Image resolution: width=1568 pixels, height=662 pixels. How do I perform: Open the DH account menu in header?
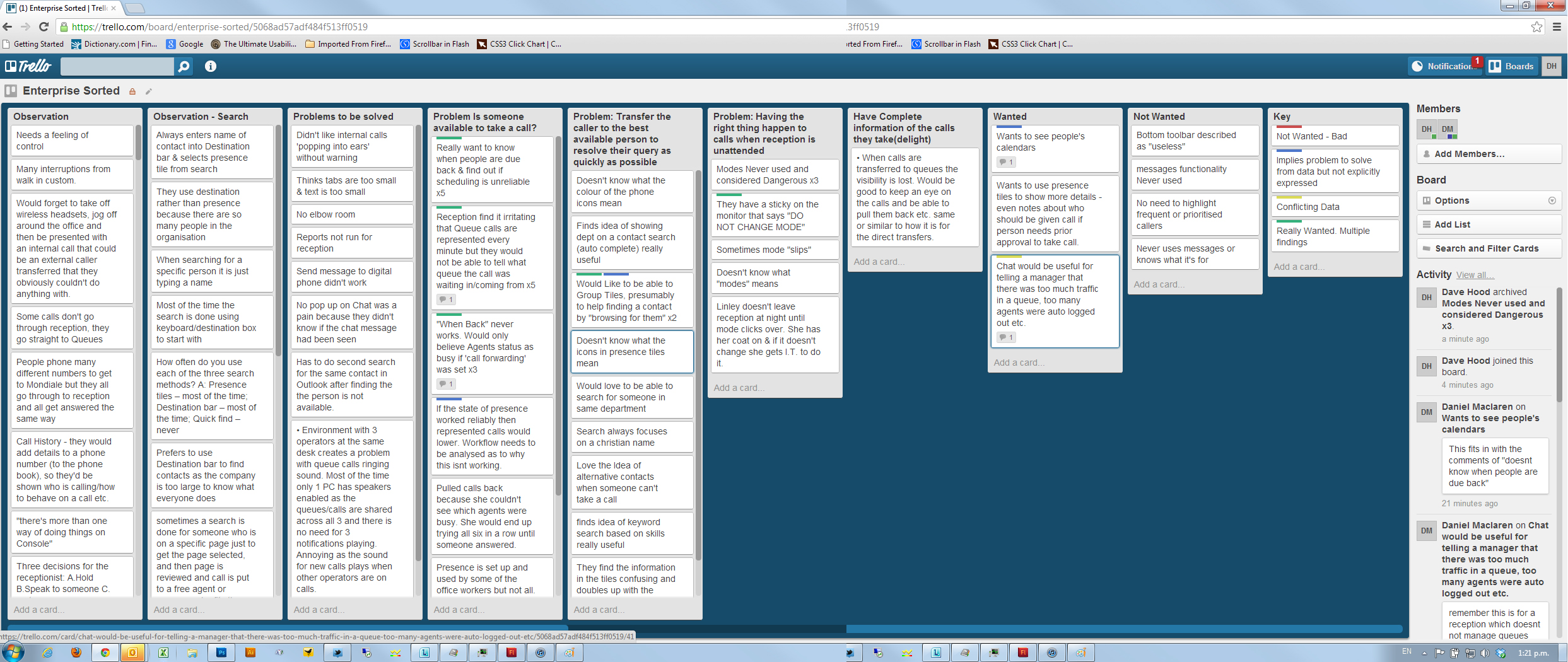pyautogui.click(x=1551, y=66)
